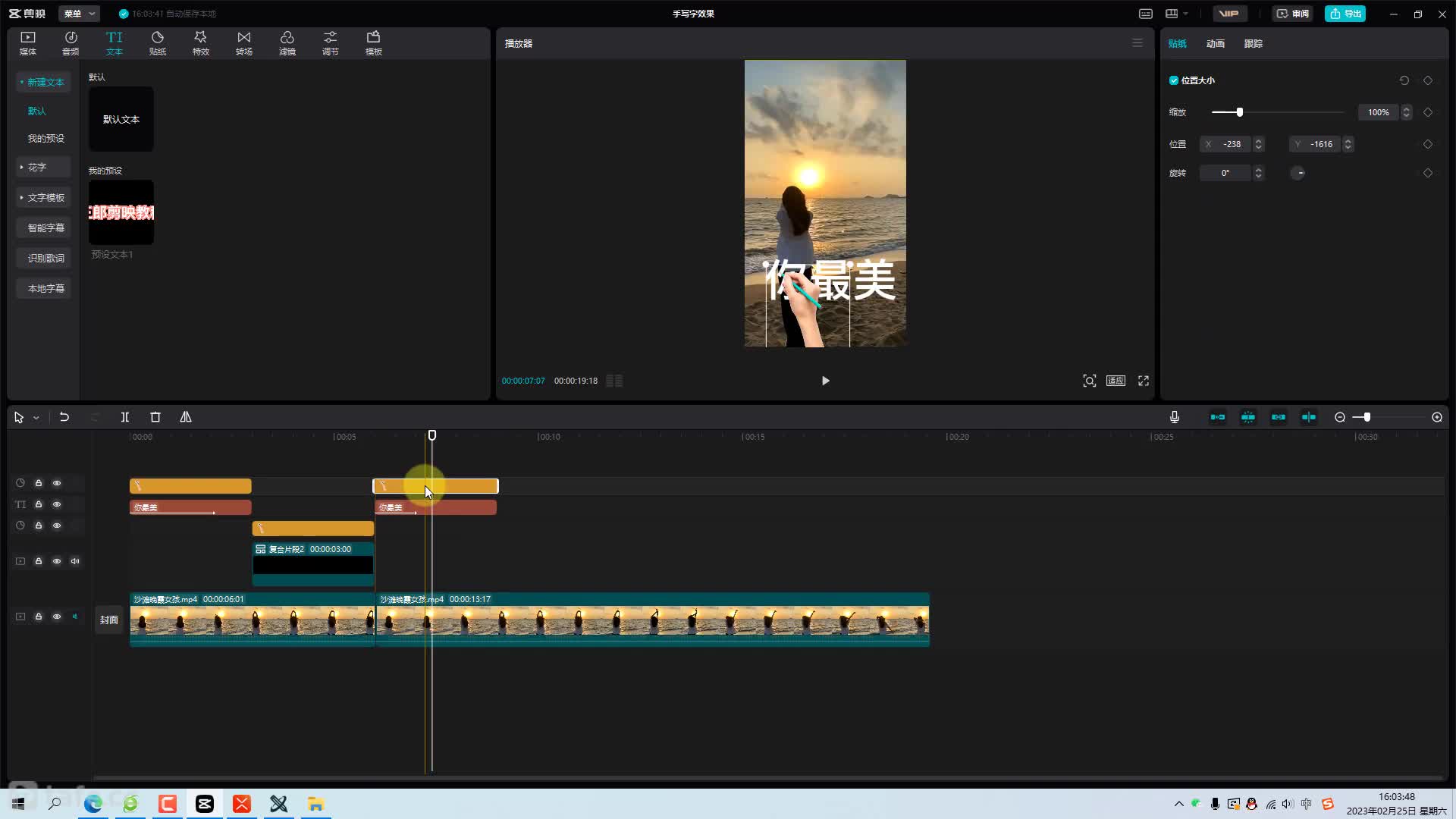
Task: Select 我的预设 in the sidebar
Action: [x=46, y=138]
